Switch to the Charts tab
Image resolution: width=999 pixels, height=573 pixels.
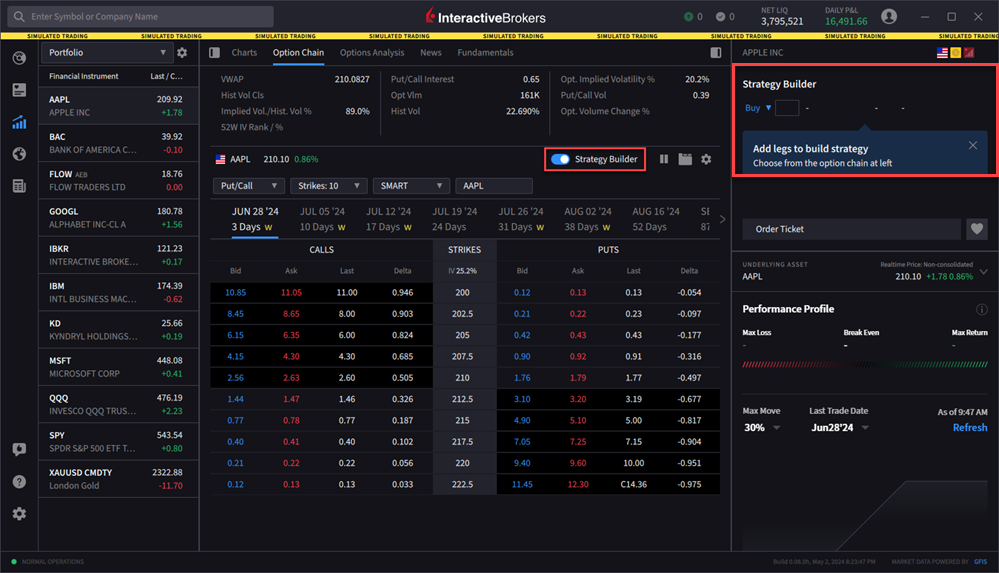click(x=244, y=53)
